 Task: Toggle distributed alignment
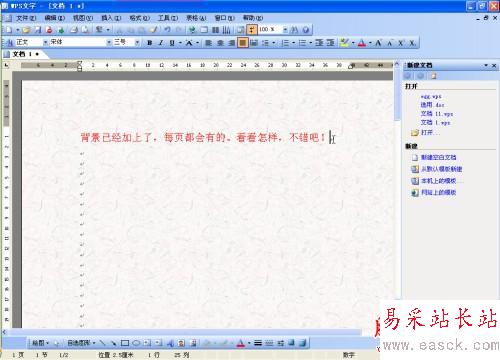(x=254, y=43)
